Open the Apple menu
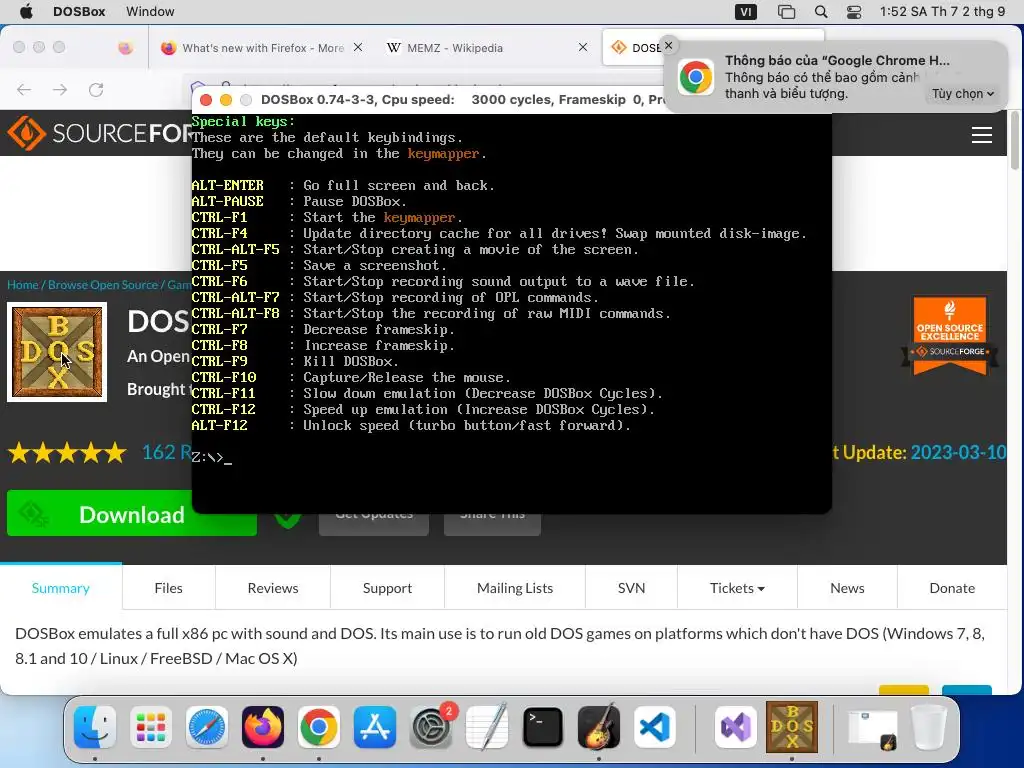The height and width of the screenshot is (768, 1024). point(26,12)
